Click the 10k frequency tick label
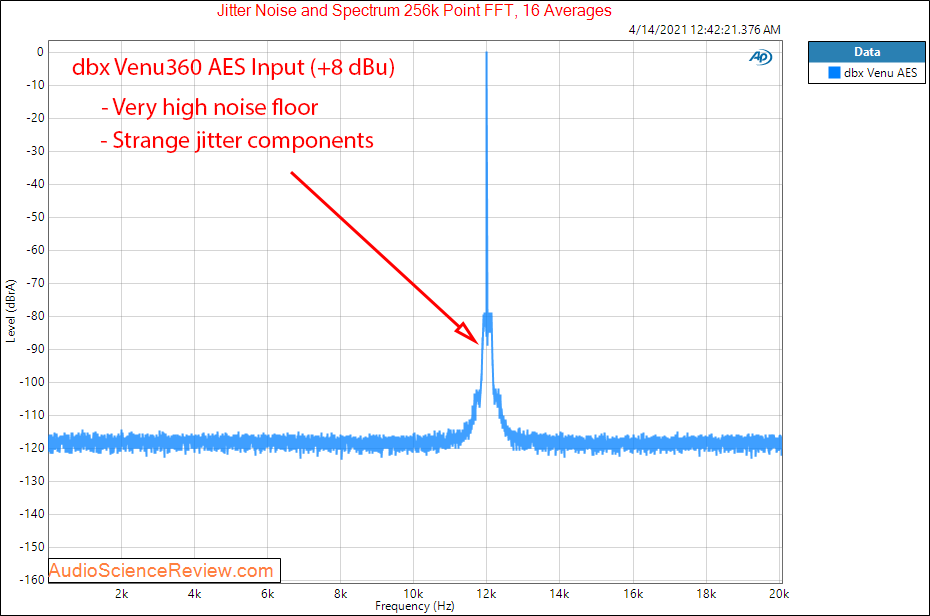 413,594
